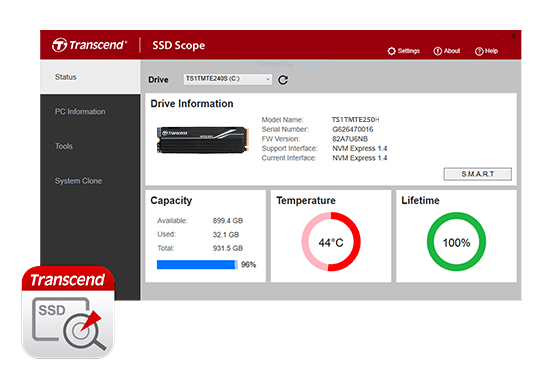The height and width of the screenshot is (376, 550).
Task: Open the About info icon
Action: pos(437,51)
